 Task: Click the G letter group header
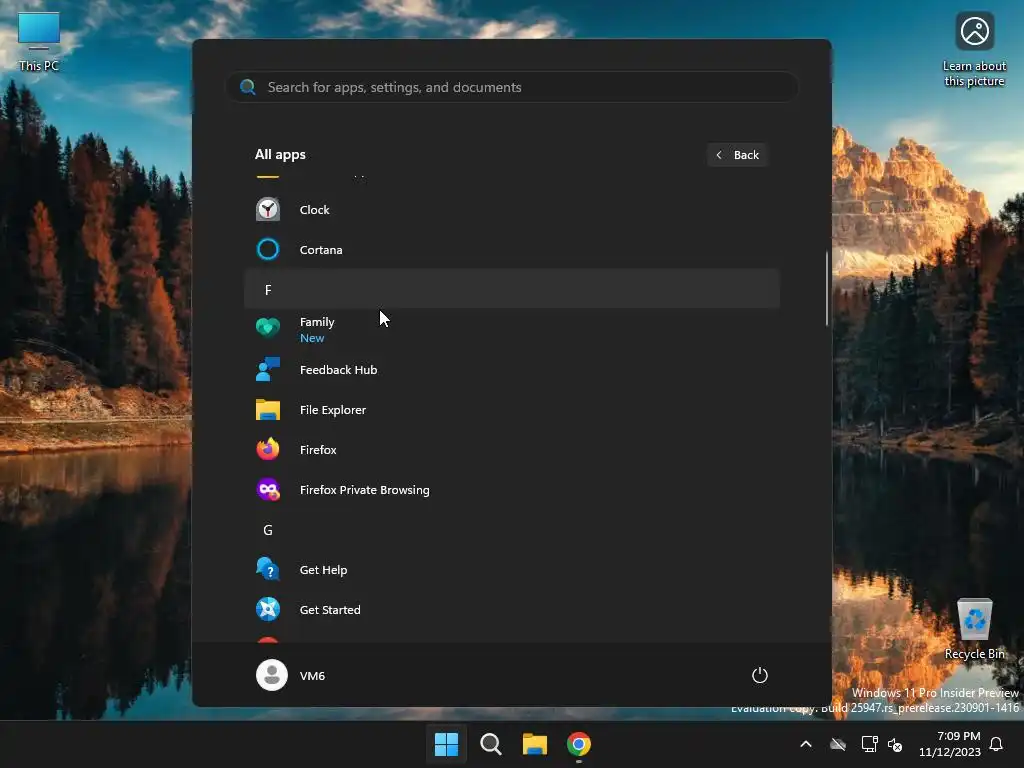[x=512, y=530]
